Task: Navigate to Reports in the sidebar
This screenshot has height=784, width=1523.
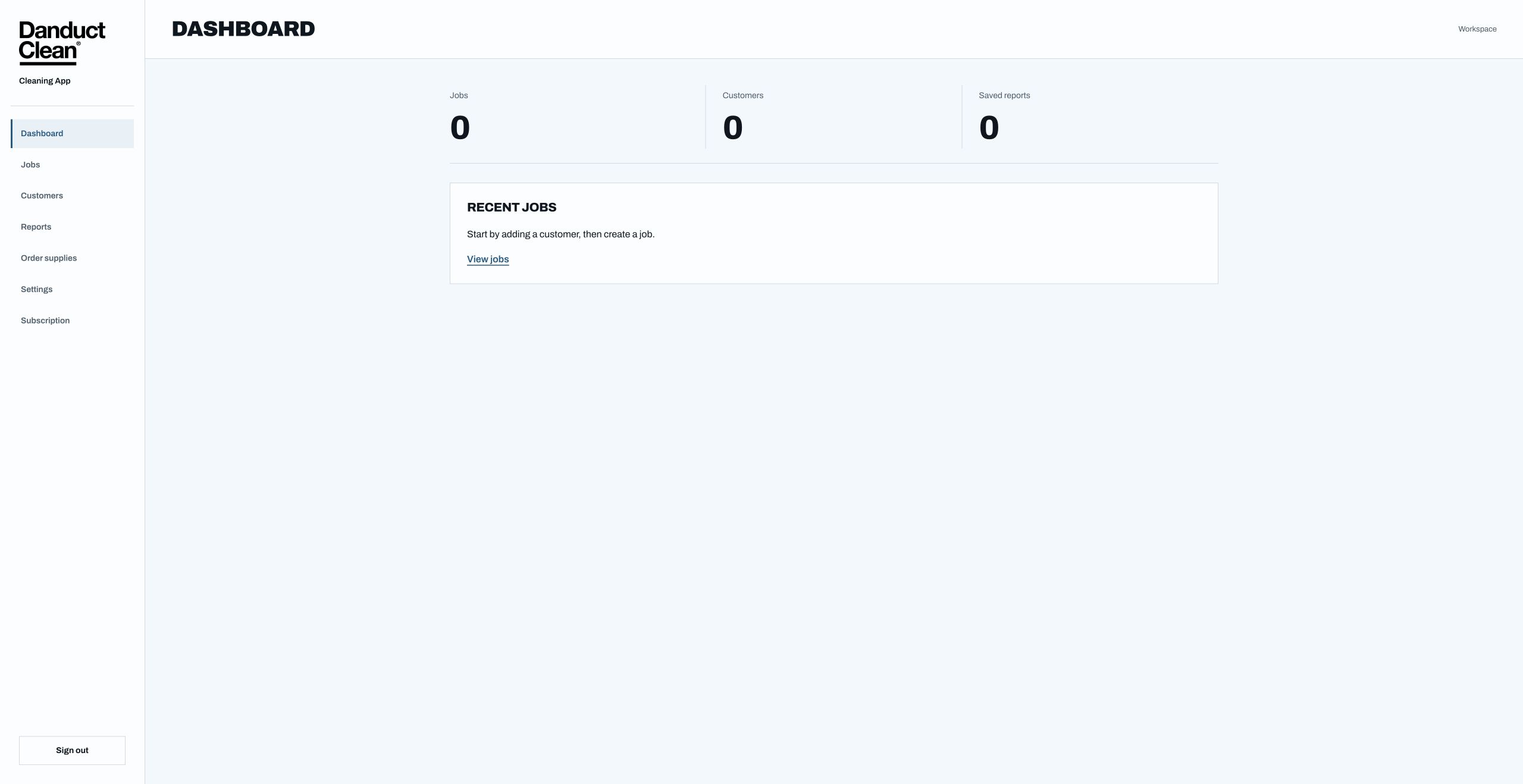Action: 72,227
